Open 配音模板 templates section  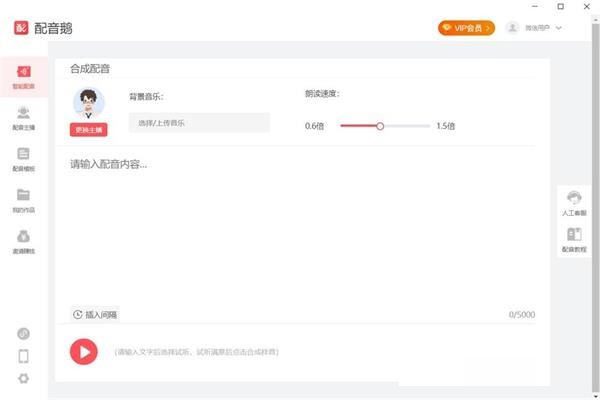(23, 159)
